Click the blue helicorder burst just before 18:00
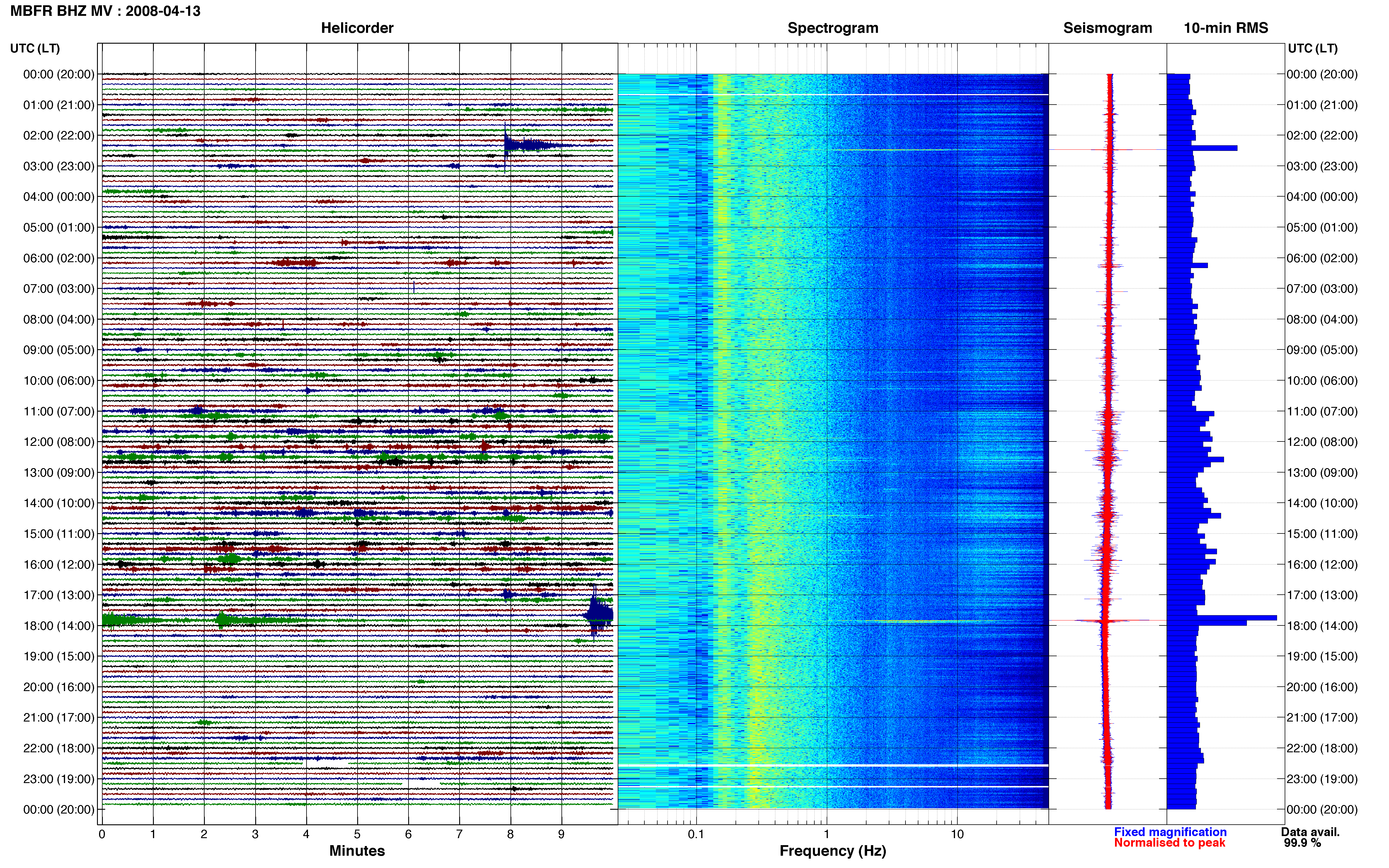Viewport: 1389px width, 868px height. coord(598,614)
